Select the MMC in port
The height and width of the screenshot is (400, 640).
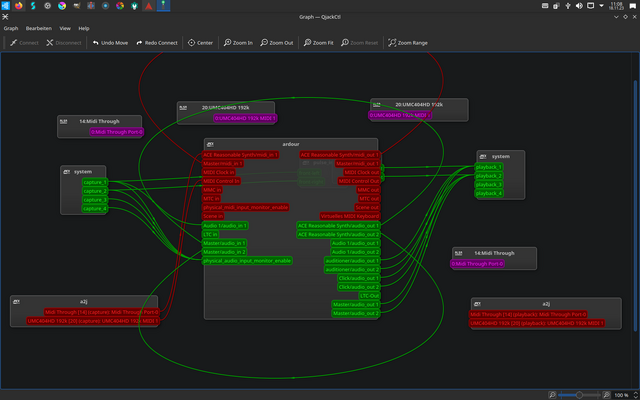212,190
